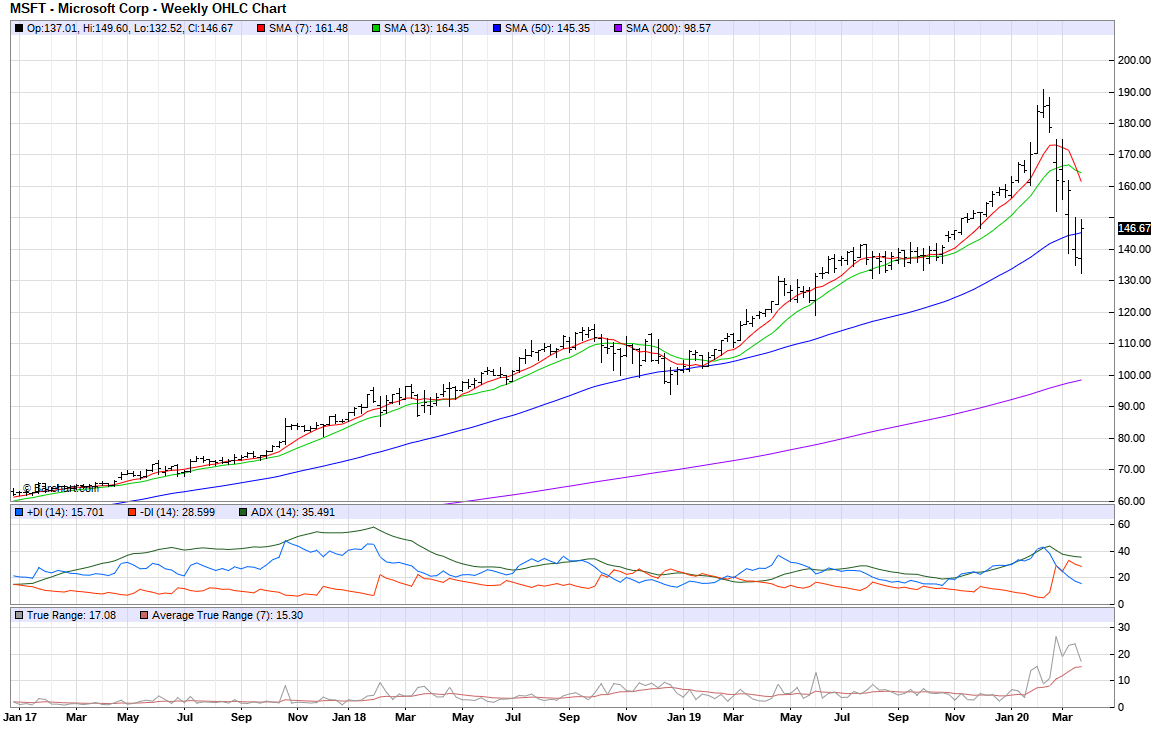The height and width of the screenshot is (748, 1156).
Task: Click the red -DI (14) legend swatch
Action: [131, 512]
